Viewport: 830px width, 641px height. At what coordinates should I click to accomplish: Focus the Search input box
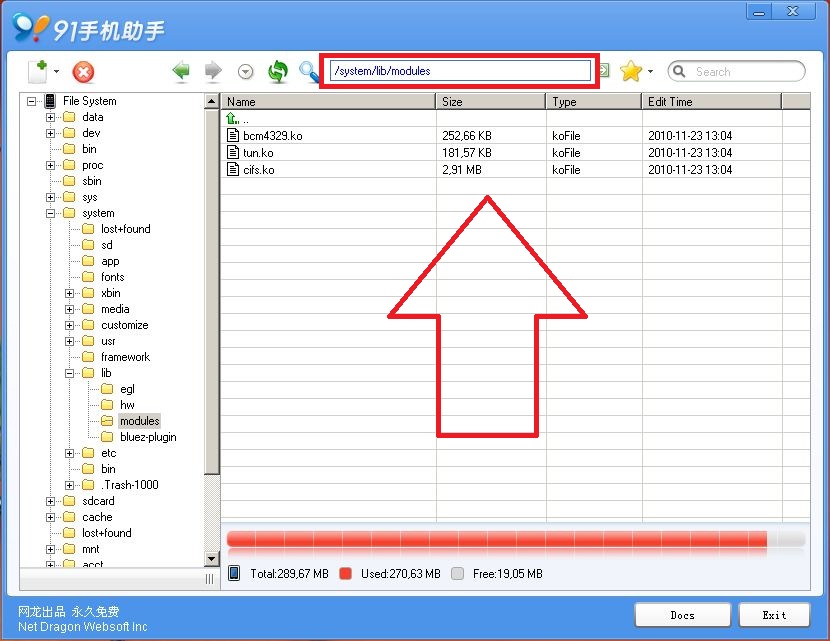[736, 71]
